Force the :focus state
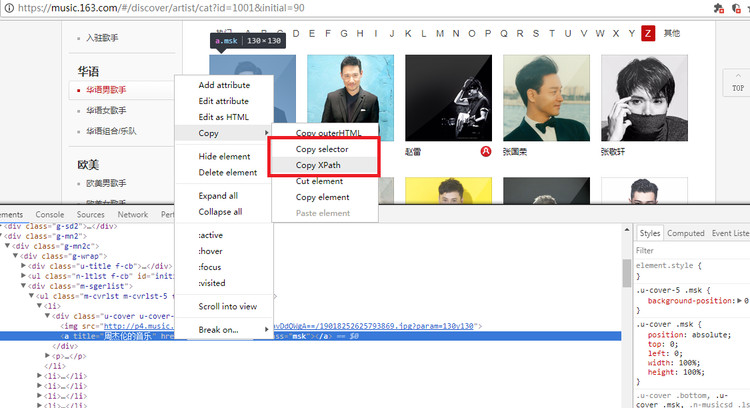The height and width of the screenshot is (408, 750). coord(224,267)
